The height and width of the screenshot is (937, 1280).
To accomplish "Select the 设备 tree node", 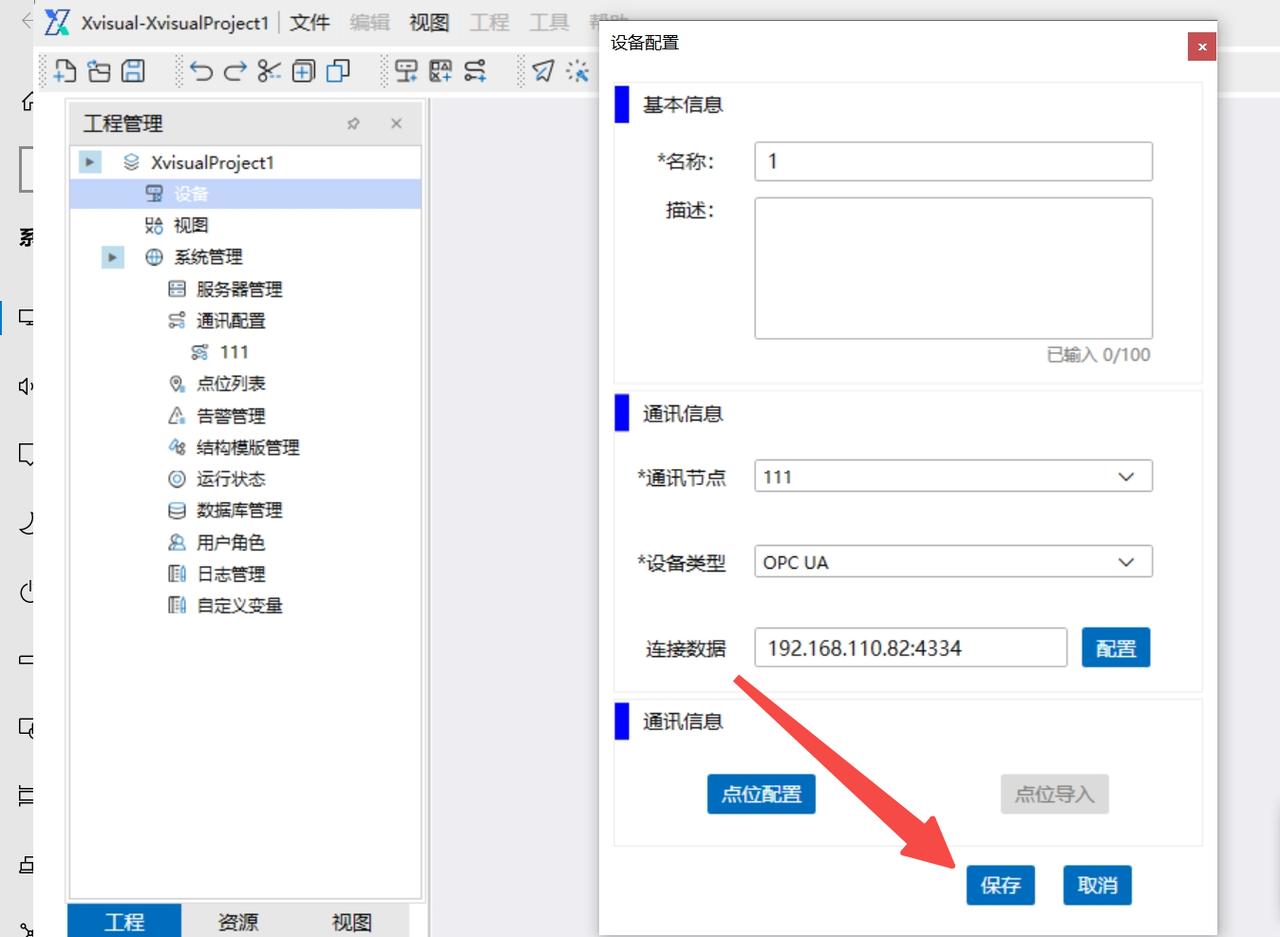I will click(x=191, y=194).
